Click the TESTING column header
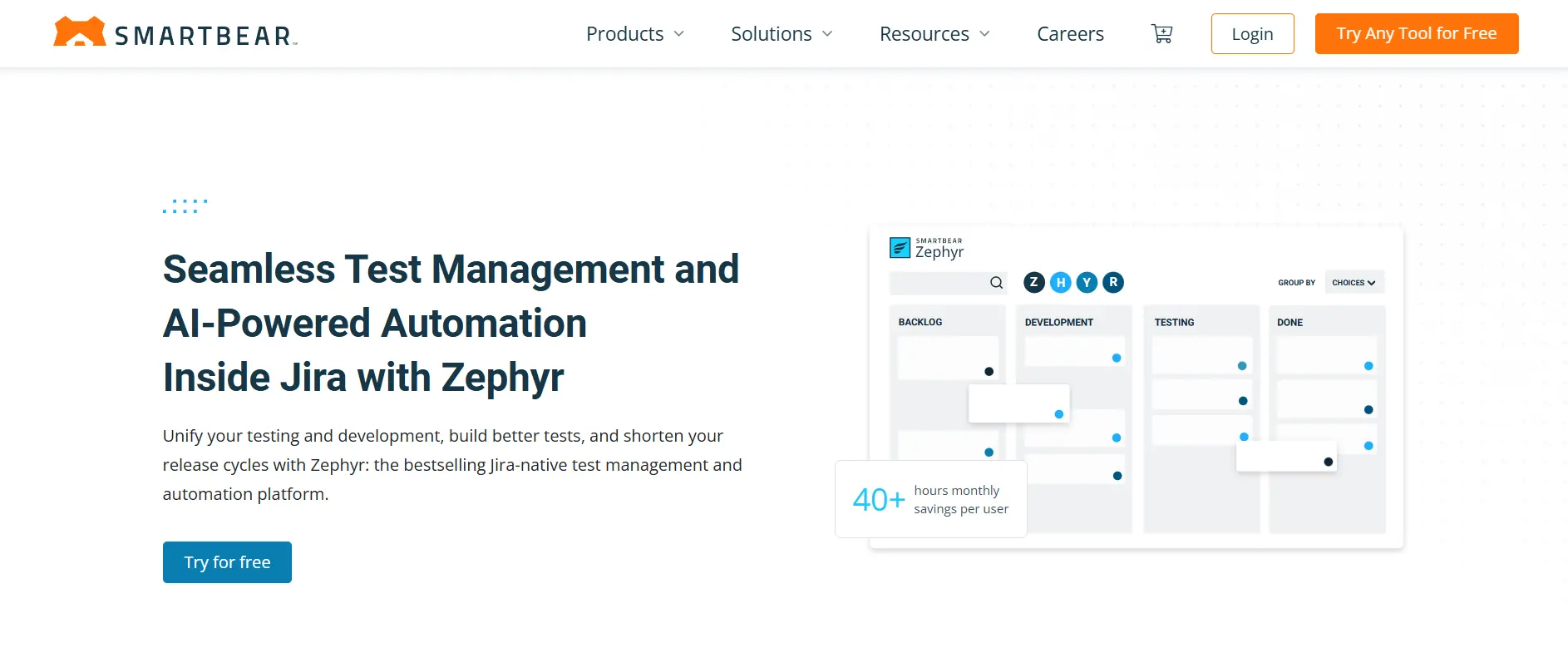 (x=1174, y=323)
